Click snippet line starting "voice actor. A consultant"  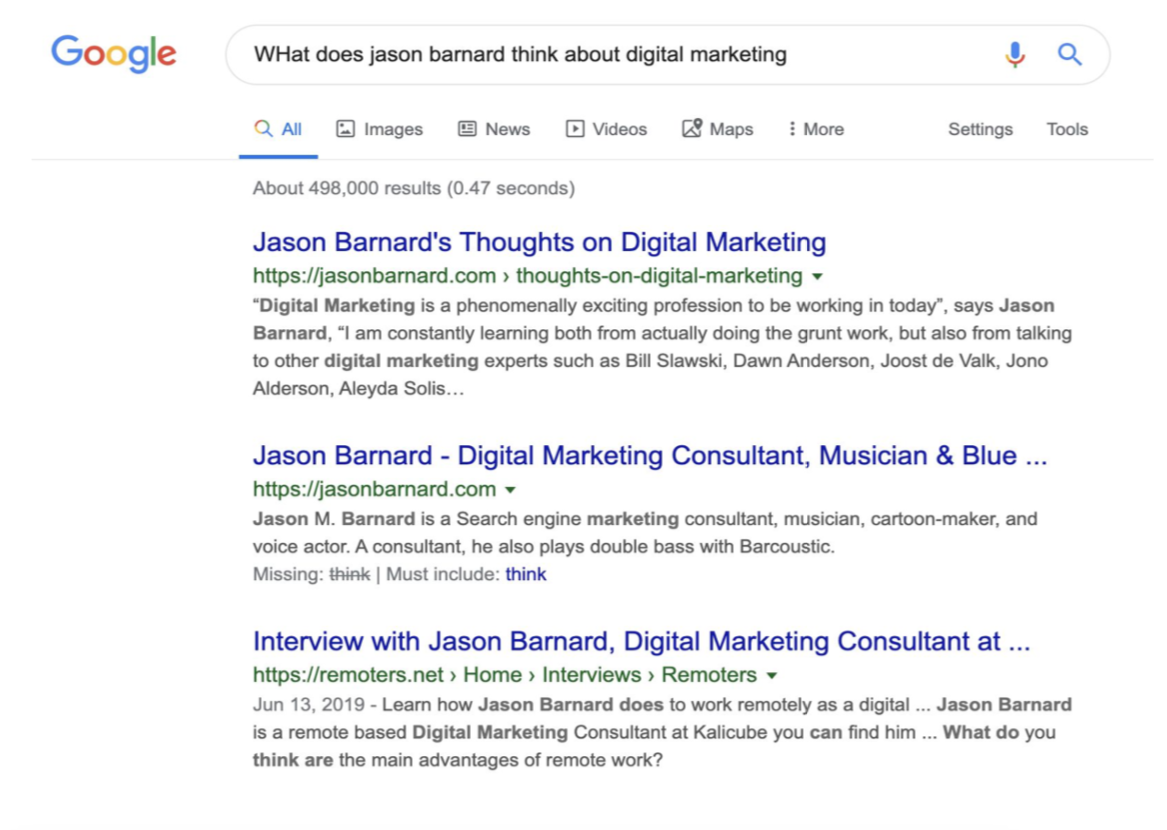tap(544, 547)
